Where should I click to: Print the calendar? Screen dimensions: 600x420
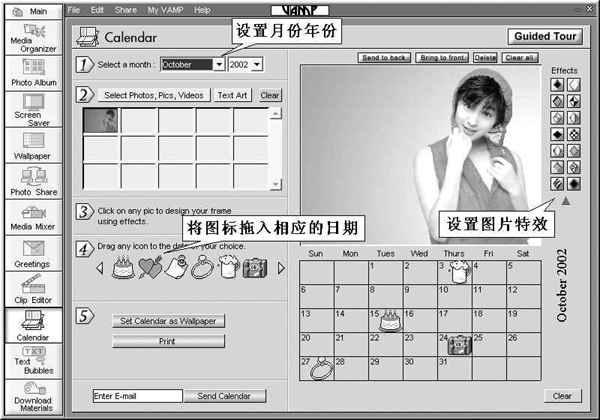(x=168, y=341)
